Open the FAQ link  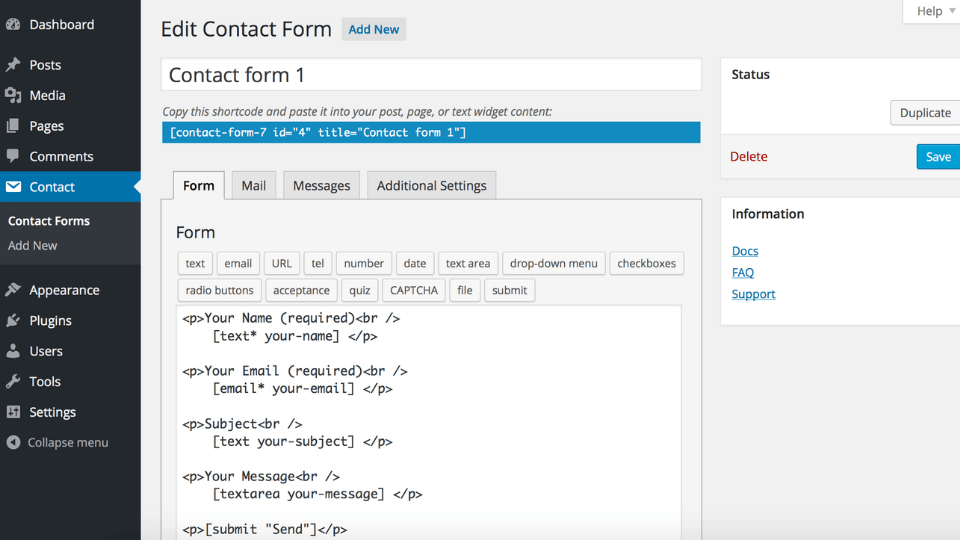coord(743,272)
